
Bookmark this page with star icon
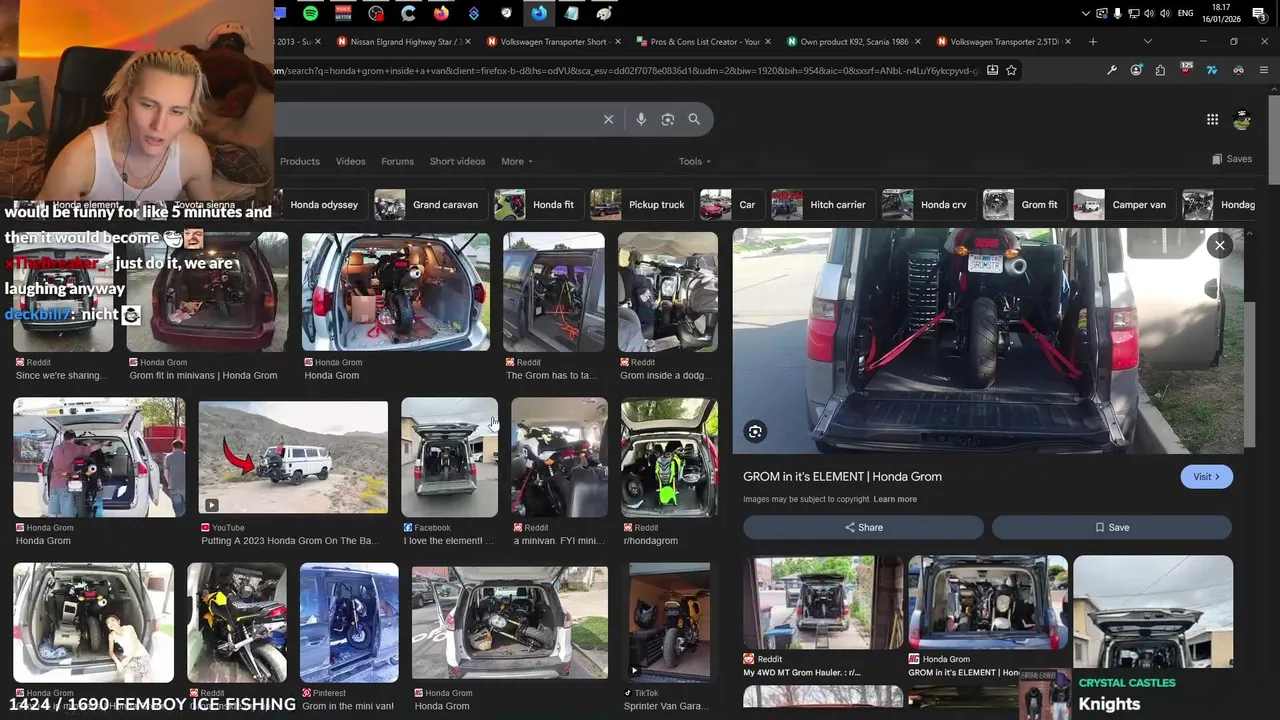tap(1011, 70)
